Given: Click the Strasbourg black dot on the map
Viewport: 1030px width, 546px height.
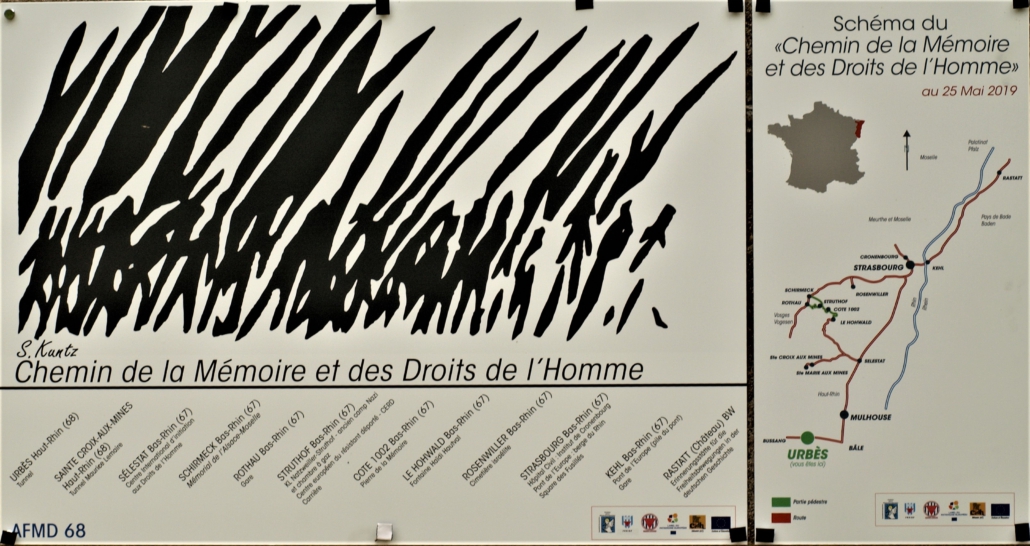Looking at the screenshot, I should click(910, 265).
